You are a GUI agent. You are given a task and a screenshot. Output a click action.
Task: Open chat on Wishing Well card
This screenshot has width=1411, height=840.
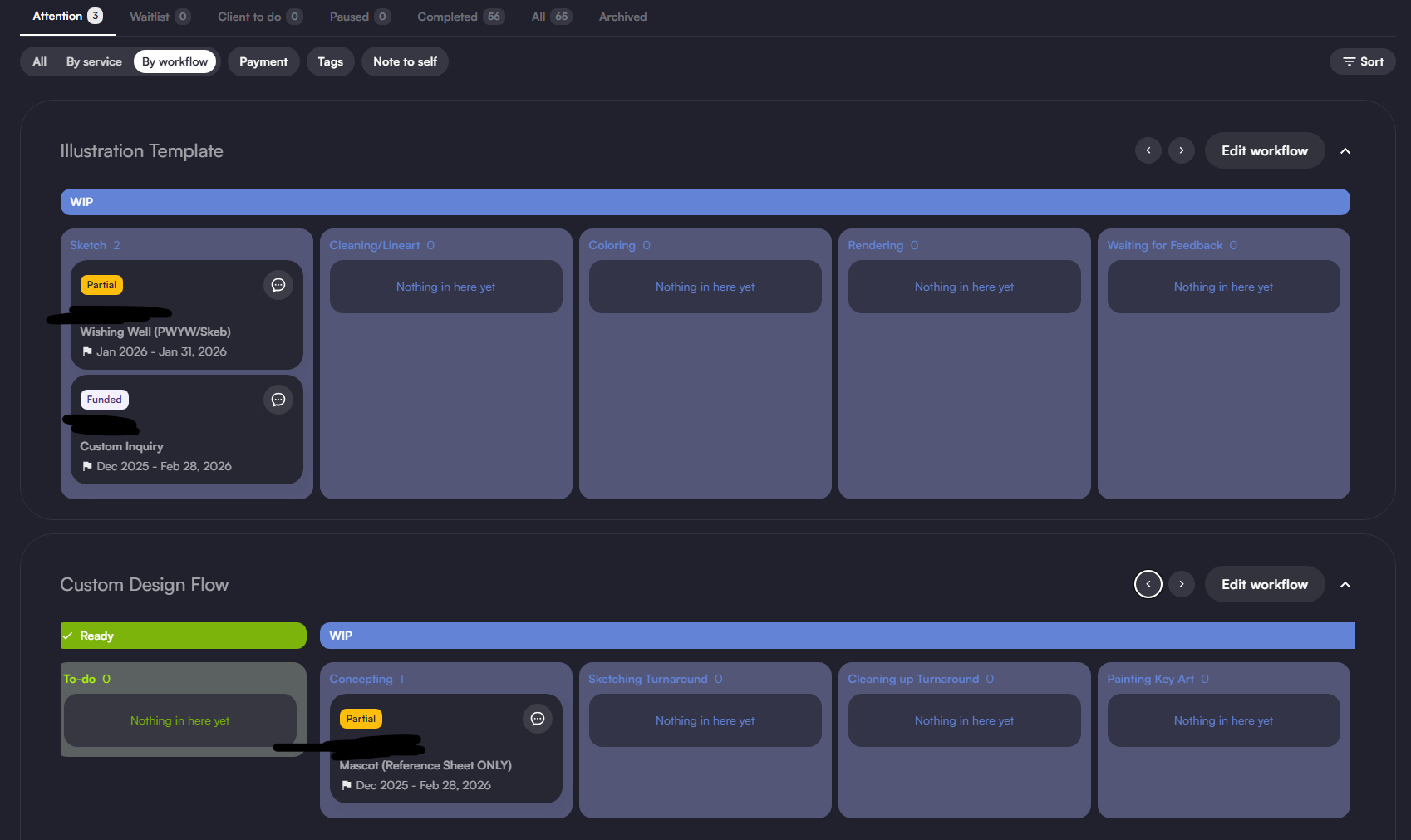pos(278,285)
